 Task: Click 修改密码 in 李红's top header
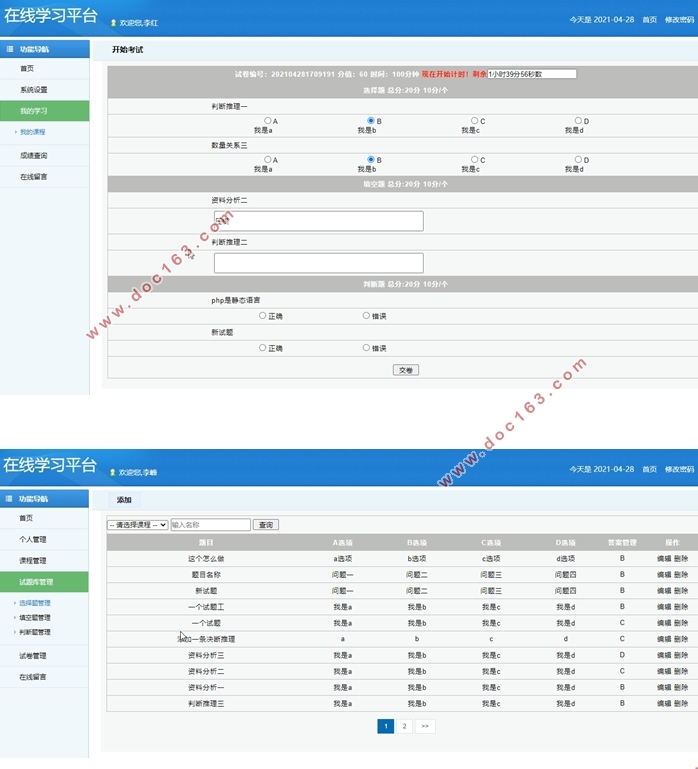click(x=679, y=20)
